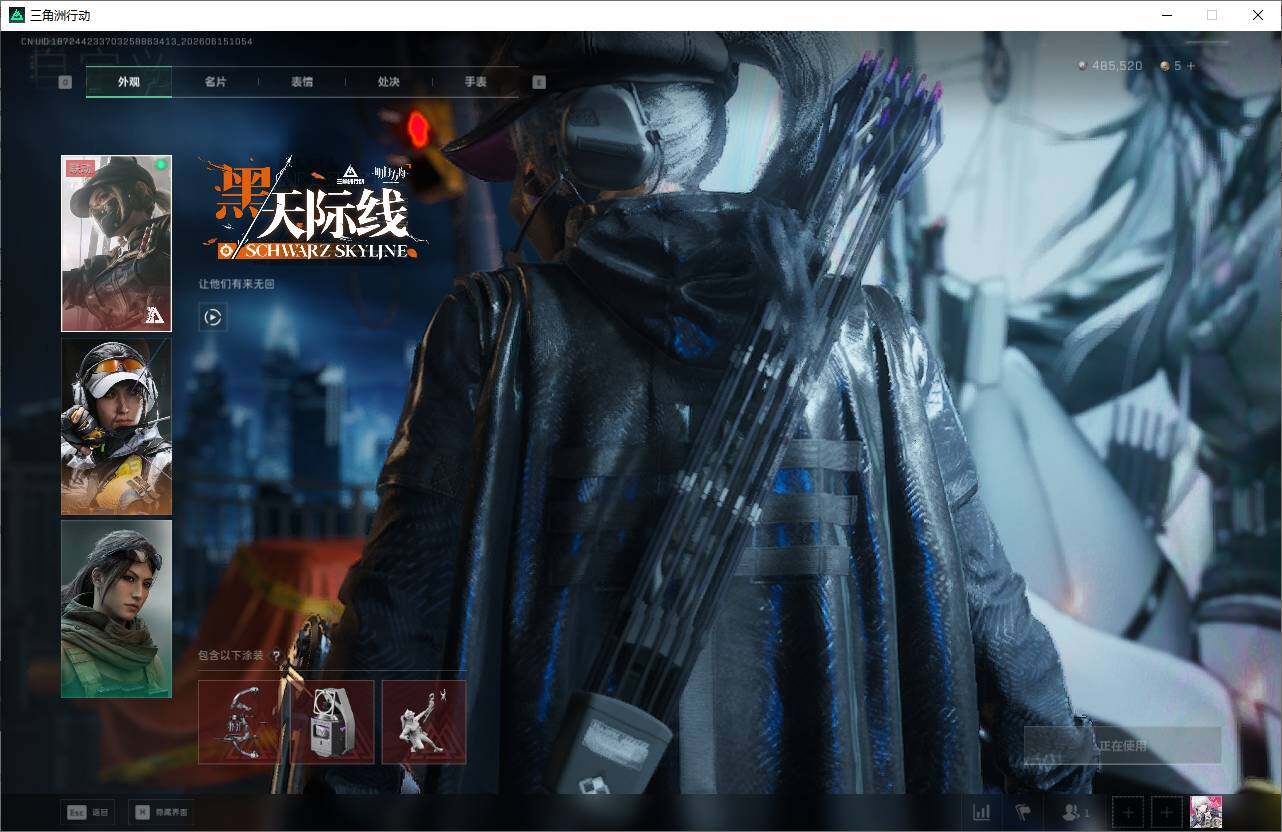Click the 正在使用 button
The width and height of the screenshot is (1282, 832).
point(1122,746)
